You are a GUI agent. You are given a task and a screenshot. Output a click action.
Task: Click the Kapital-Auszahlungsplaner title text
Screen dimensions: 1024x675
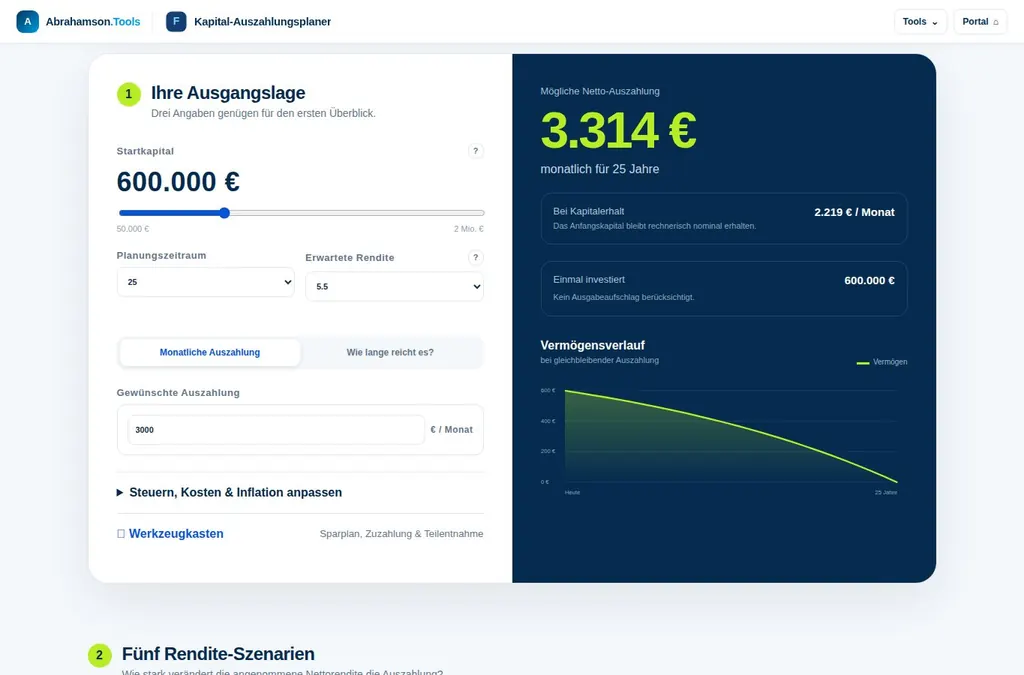(x=263, y=22)
